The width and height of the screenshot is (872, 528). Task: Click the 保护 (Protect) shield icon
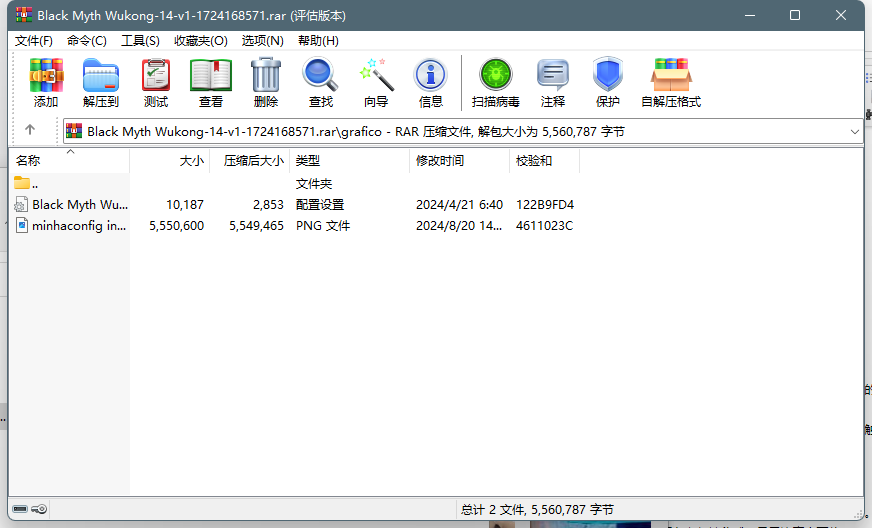click(608, 74)
